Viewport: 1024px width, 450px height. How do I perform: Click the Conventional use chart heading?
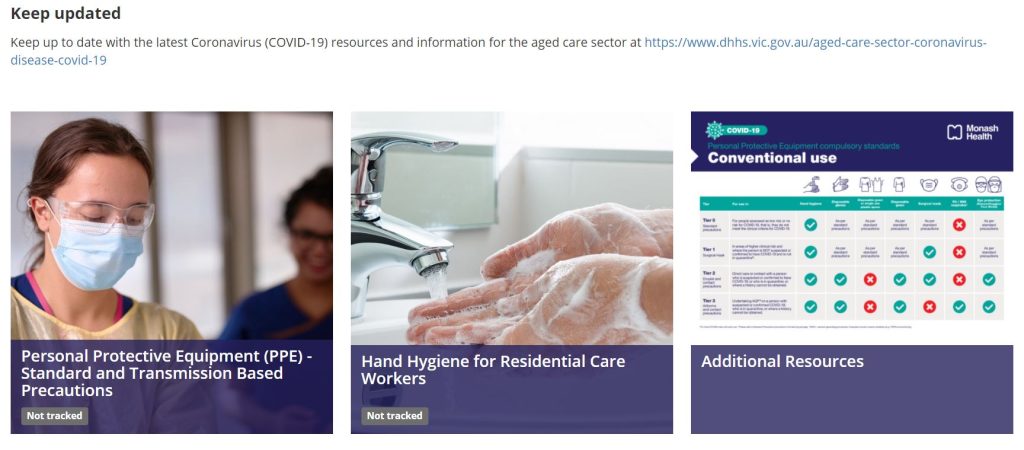tap(772, 157)
